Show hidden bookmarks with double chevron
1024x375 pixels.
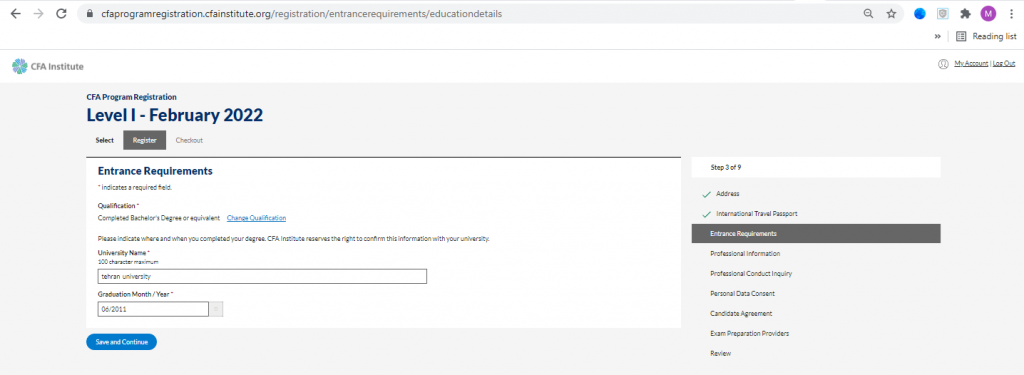click(938, 37)
